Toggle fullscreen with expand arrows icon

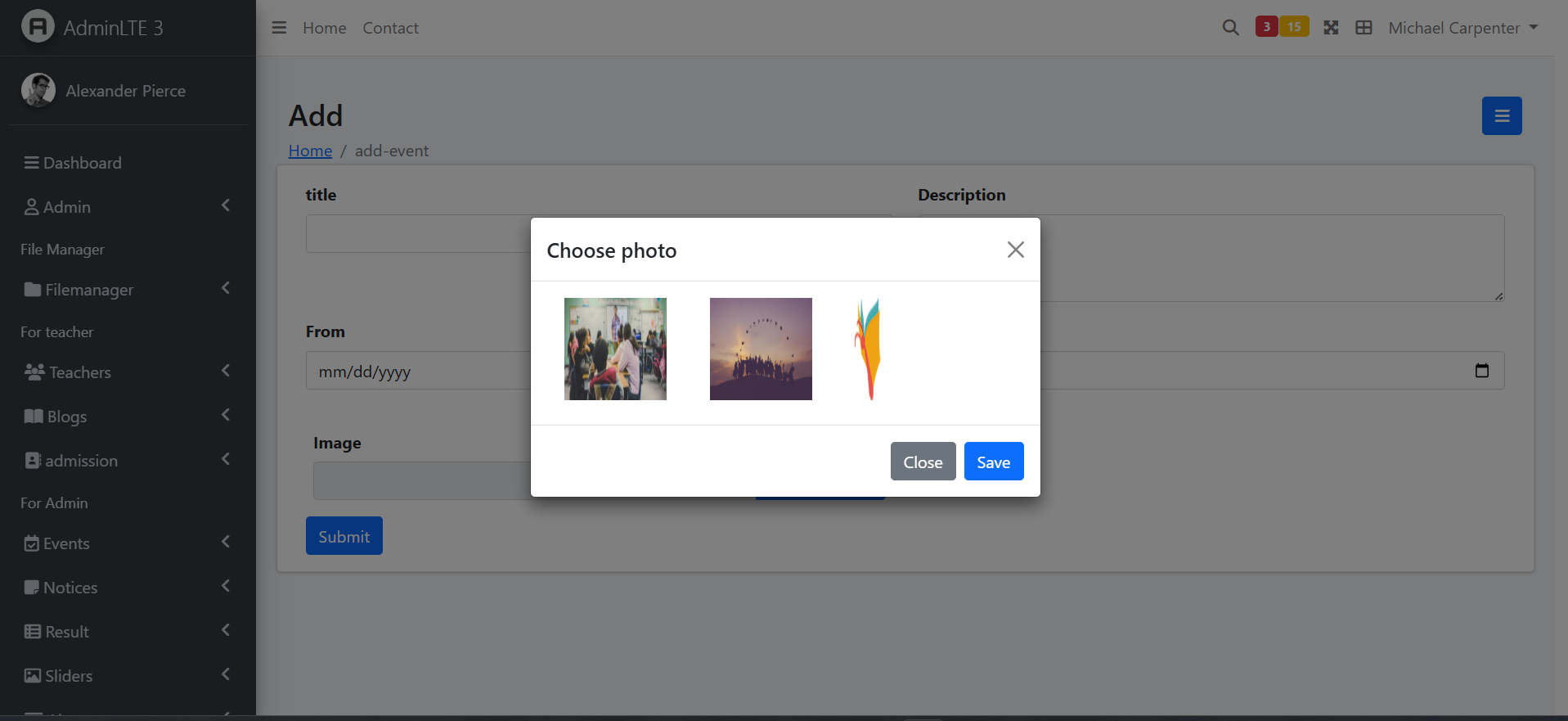point(1331,28)
